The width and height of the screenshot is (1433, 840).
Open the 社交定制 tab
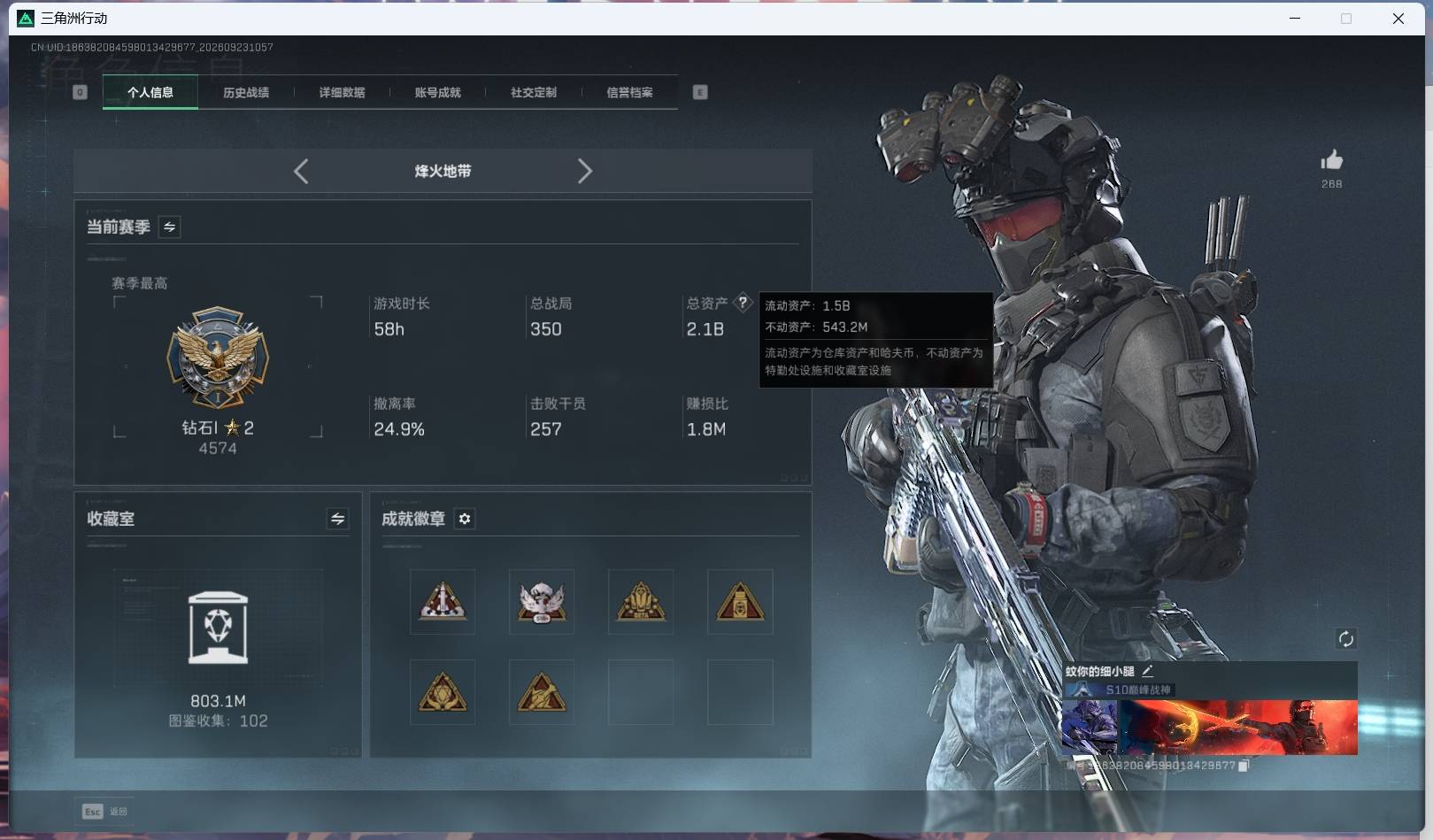click(x=534, y=92)
